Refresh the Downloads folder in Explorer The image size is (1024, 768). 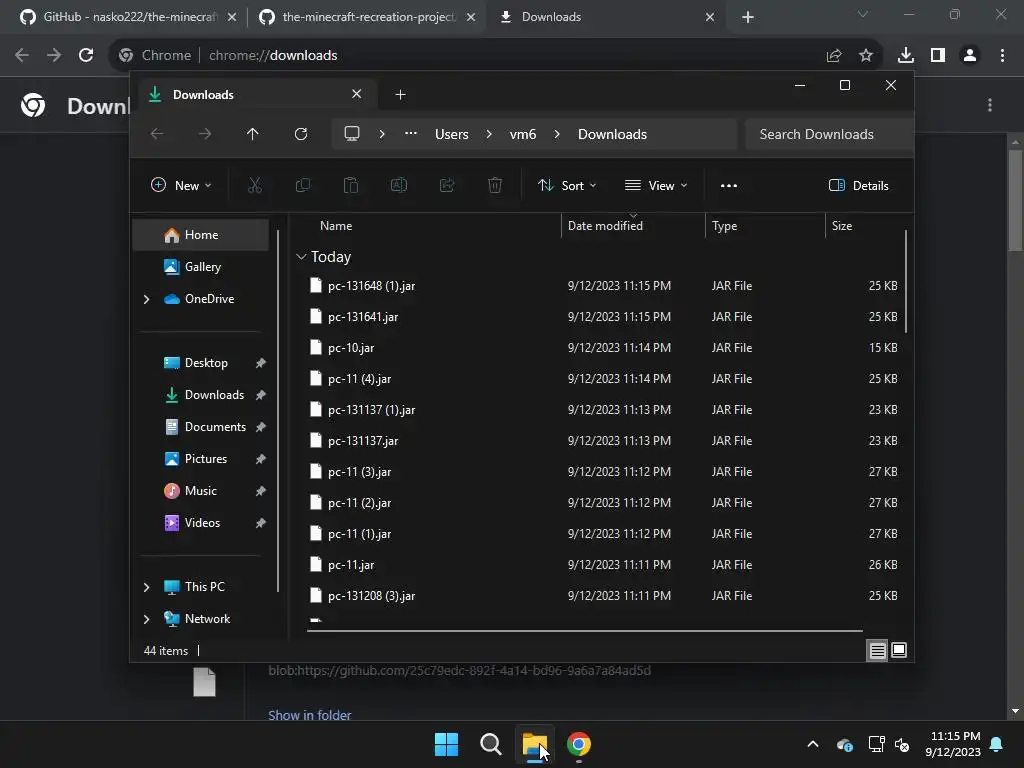pos(300,134)
